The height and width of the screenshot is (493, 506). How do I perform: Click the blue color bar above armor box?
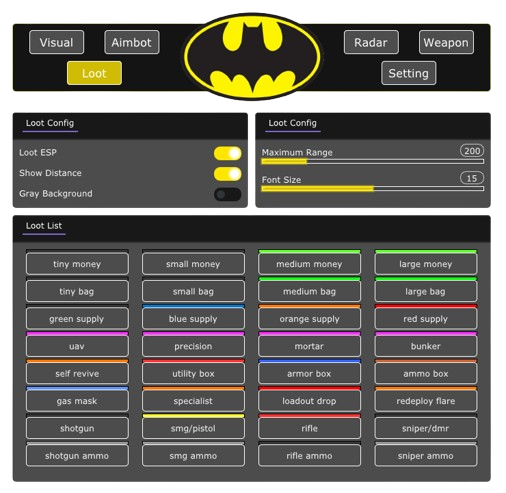(309, 361)
